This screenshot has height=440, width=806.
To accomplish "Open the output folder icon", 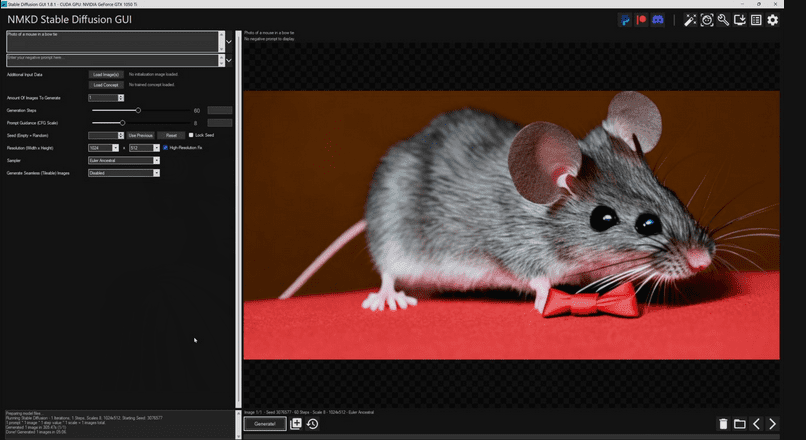I will click(740, 424).
